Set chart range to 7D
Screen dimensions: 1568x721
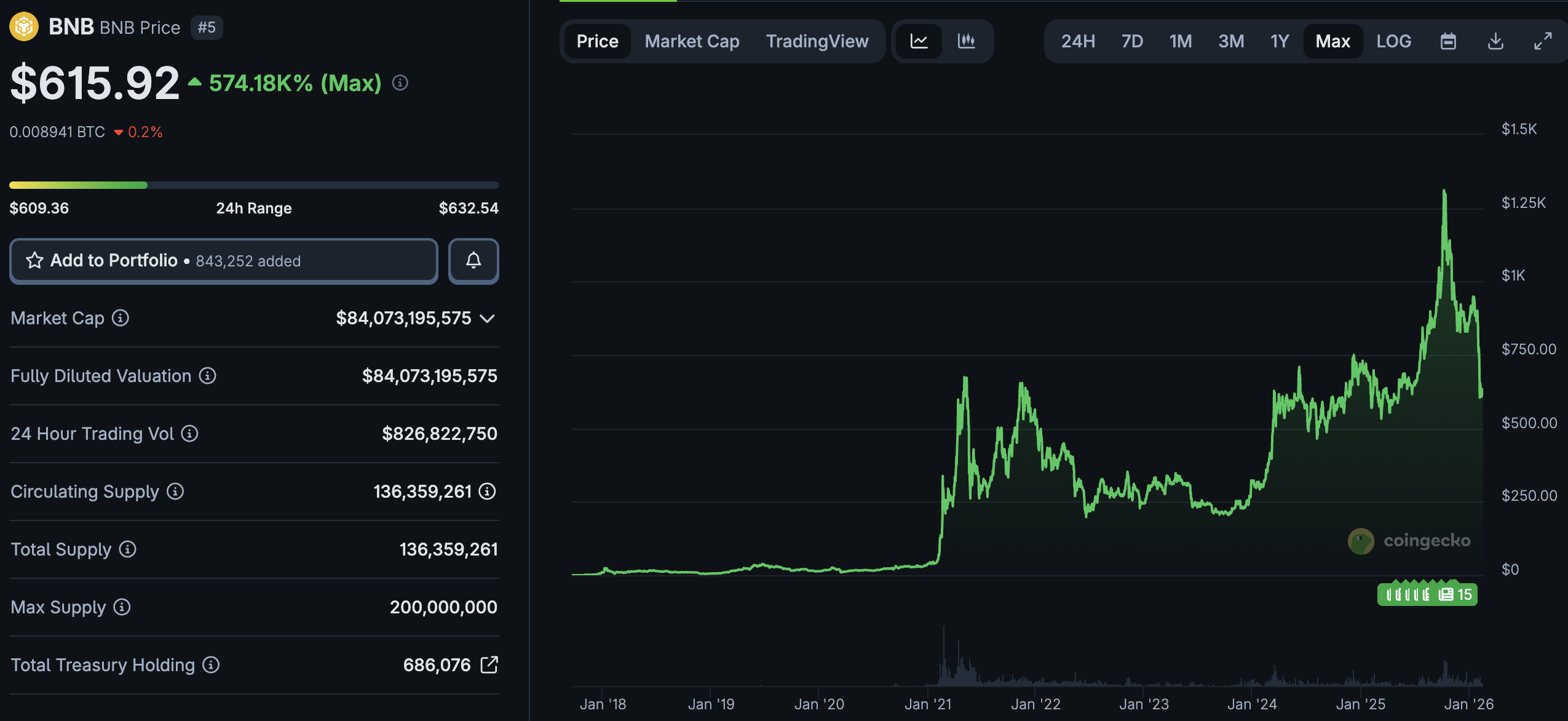tap(1132, 41)
